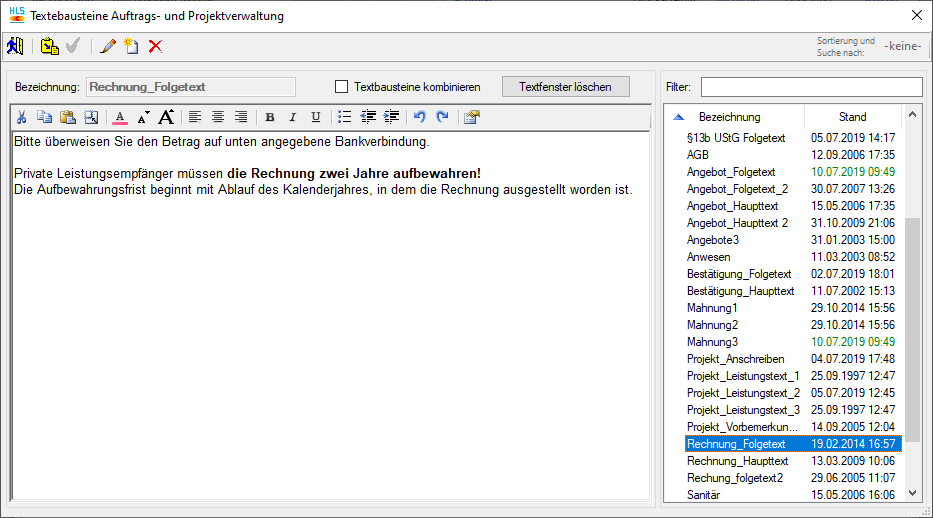Undo the last edit

[x=420, y=117]
